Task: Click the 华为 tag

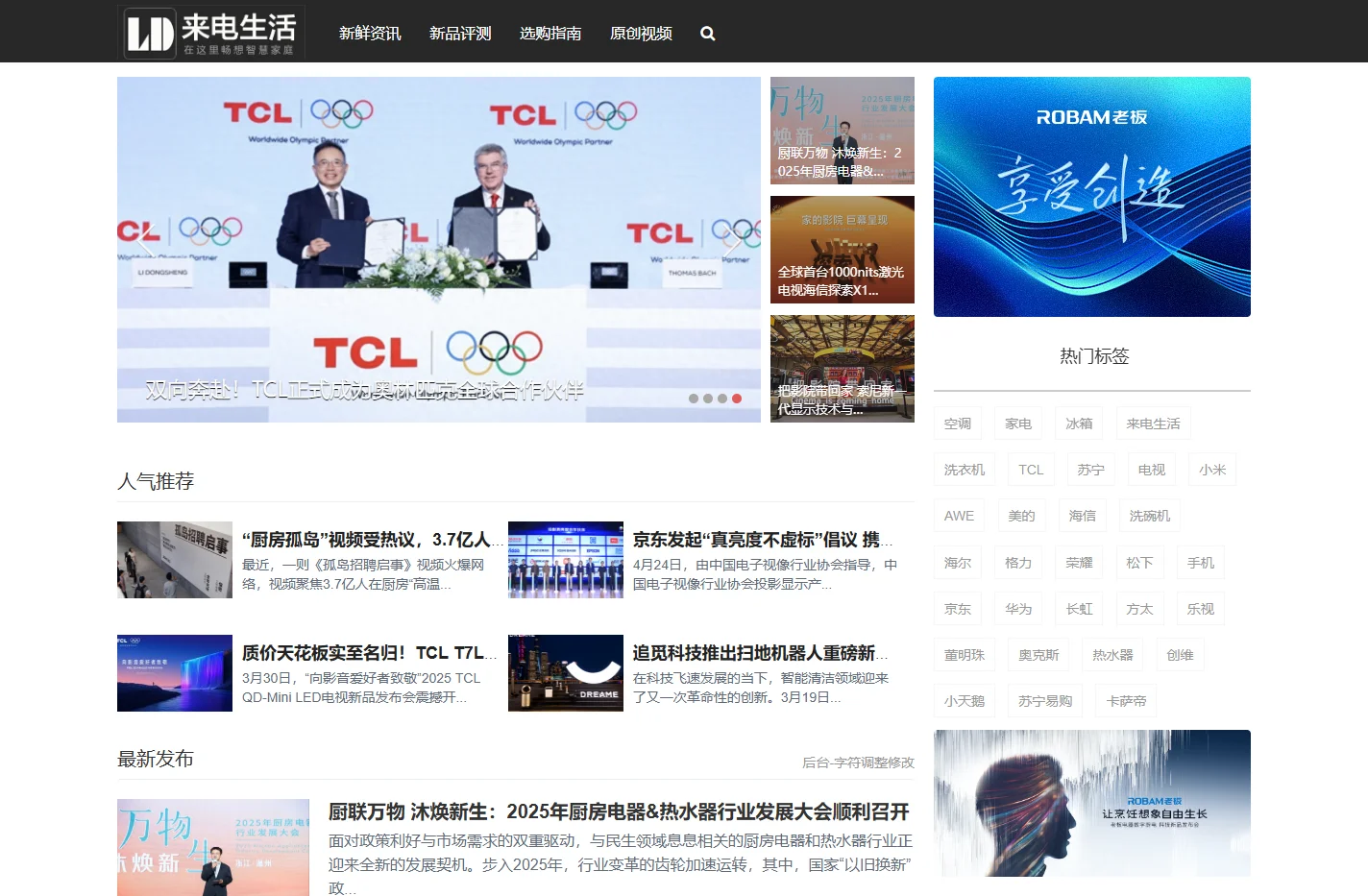Action: tap(1018, 609)
